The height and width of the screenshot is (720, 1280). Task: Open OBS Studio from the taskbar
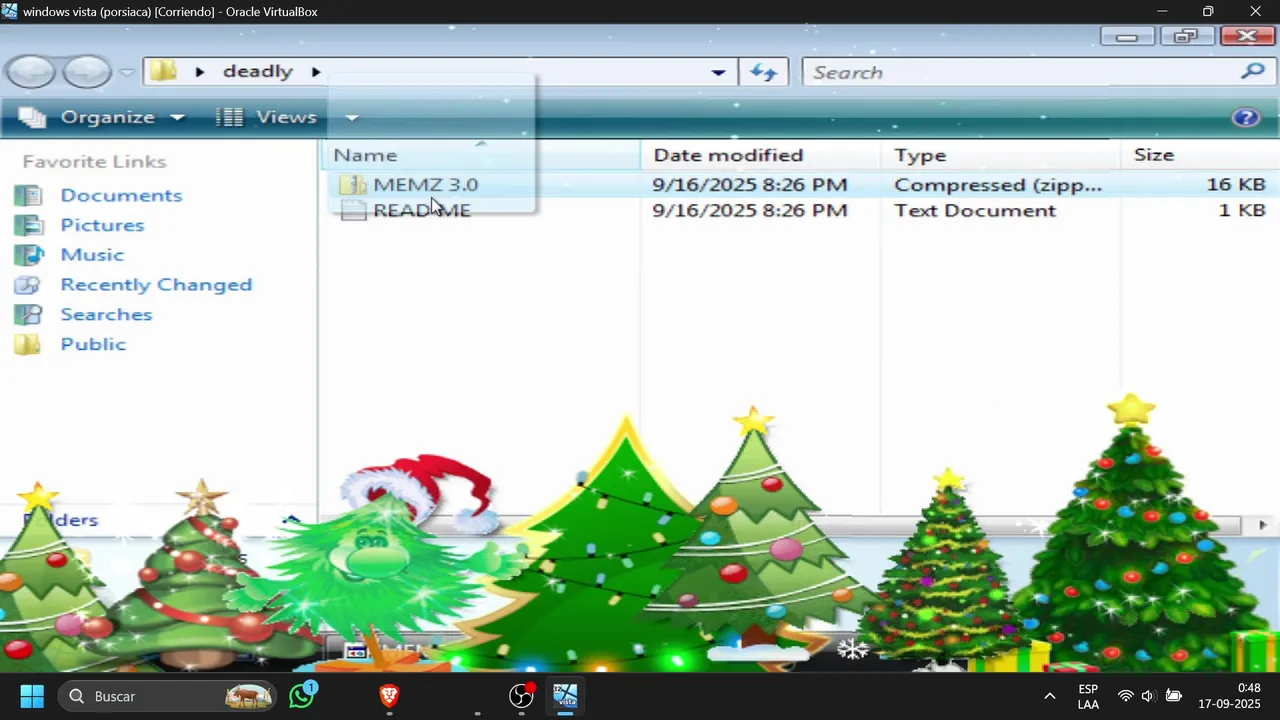point(521,696)
